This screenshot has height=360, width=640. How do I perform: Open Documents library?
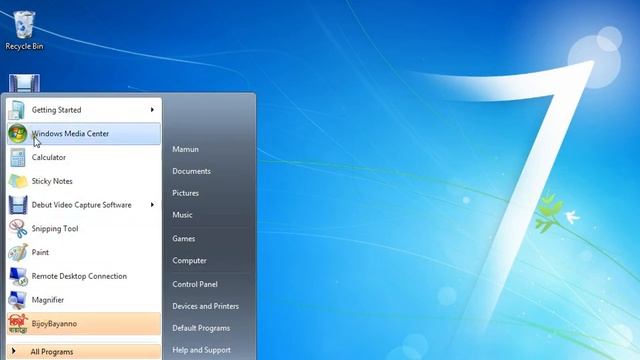click(191, 171)
